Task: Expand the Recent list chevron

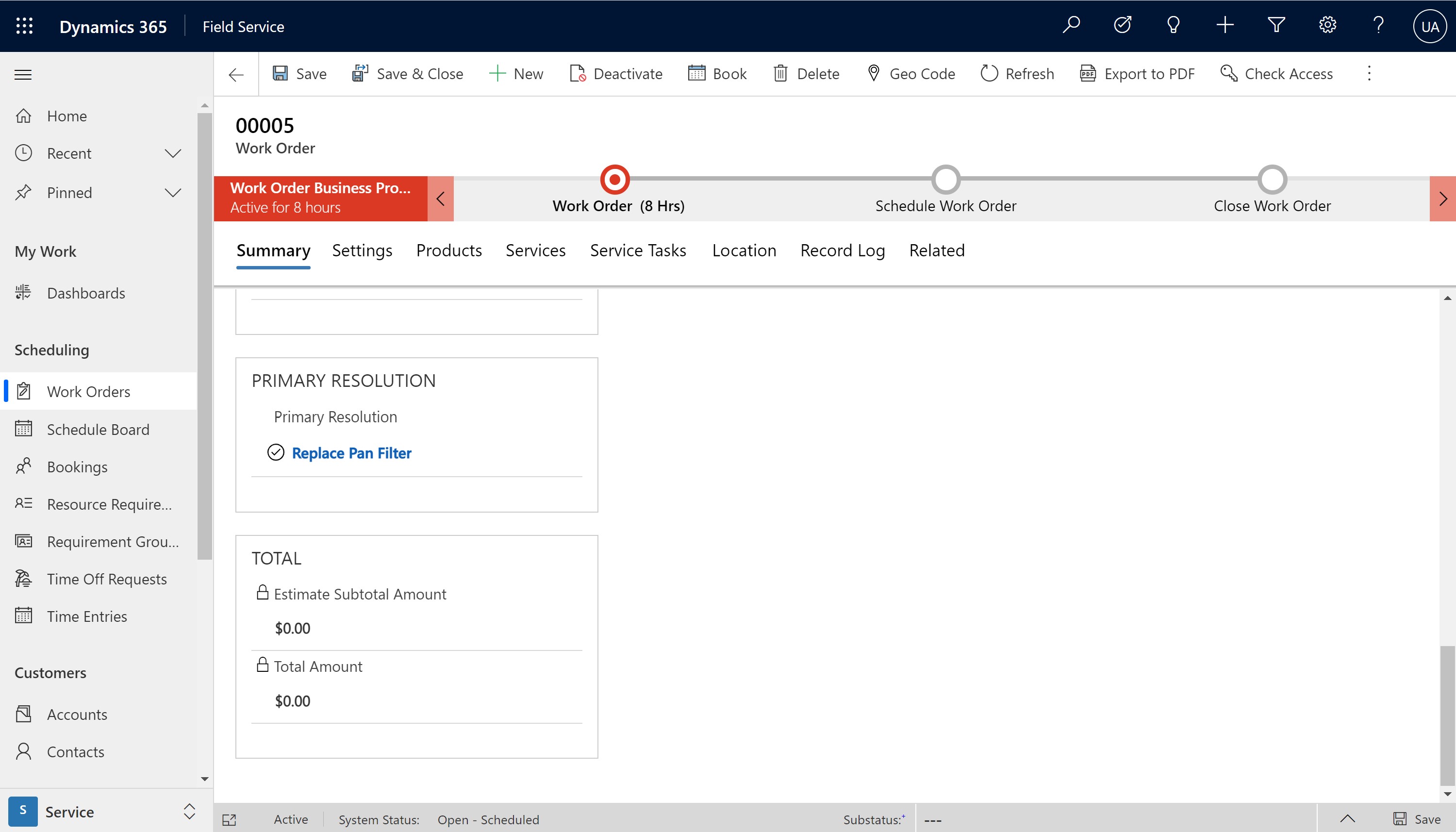Action: (x=172, y=154)
